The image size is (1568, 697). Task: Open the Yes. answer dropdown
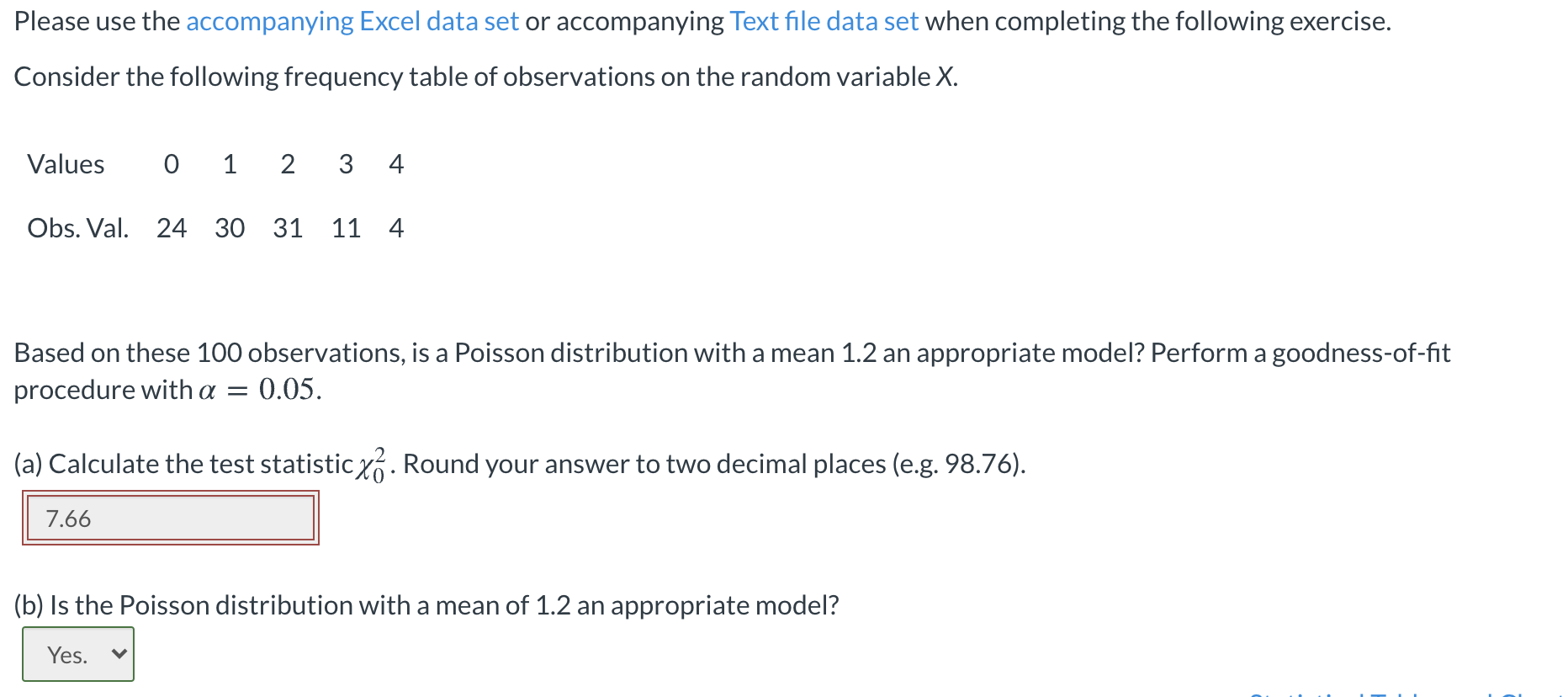[x=78, y=654]
